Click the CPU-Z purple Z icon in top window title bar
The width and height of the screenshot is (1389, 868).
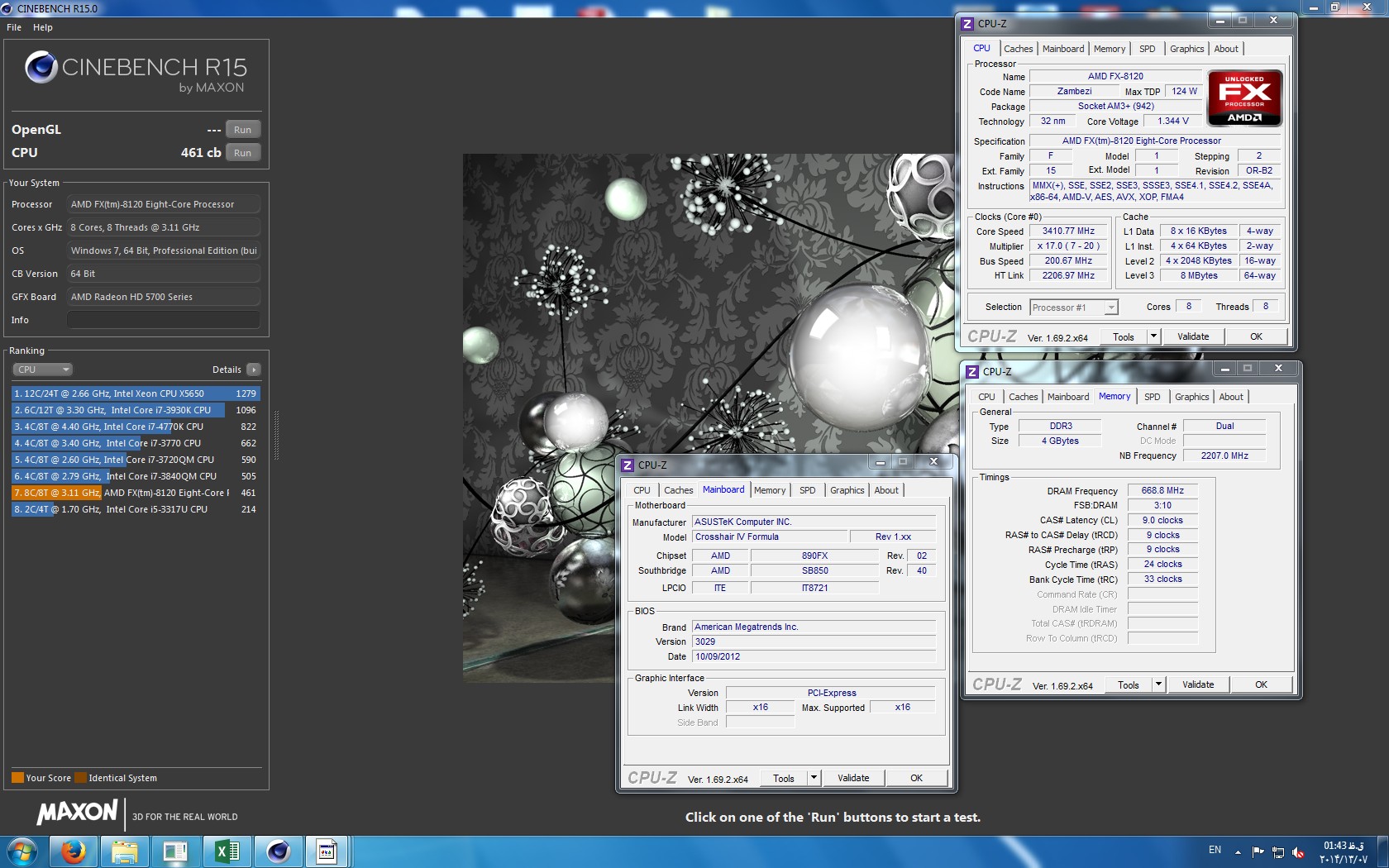pos(967,24)
